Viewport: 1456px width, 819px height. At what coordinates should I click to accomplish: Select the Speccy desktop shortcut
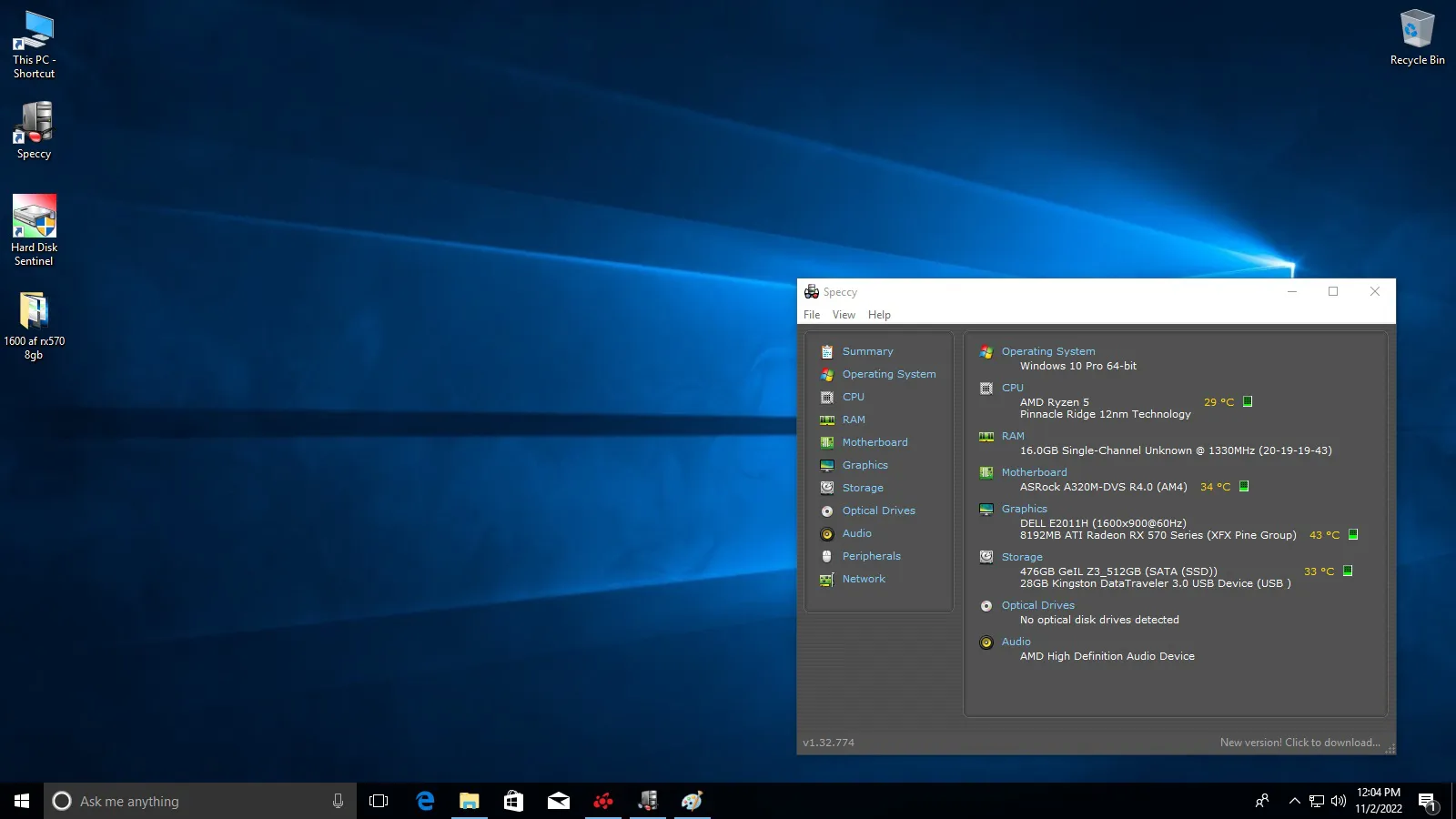tap(34, 130)
